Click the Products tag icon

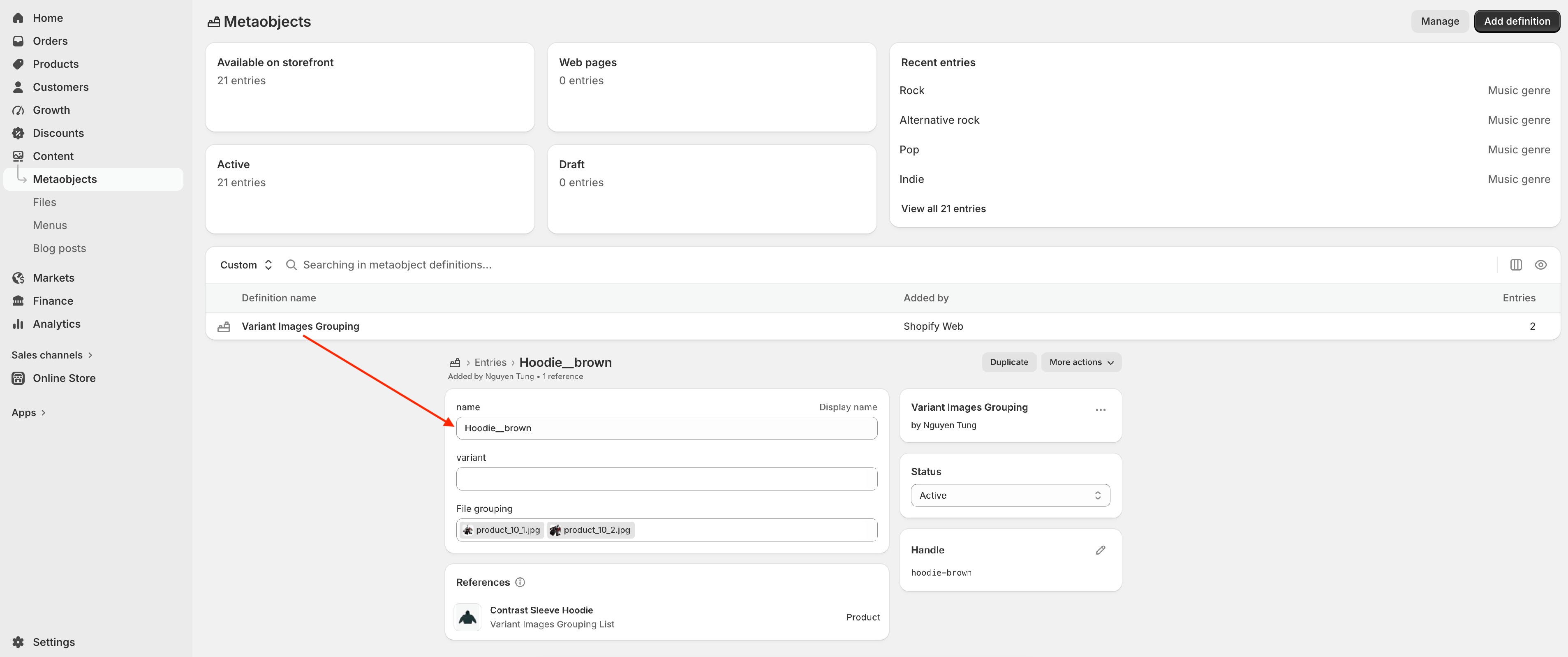point(18,64)
